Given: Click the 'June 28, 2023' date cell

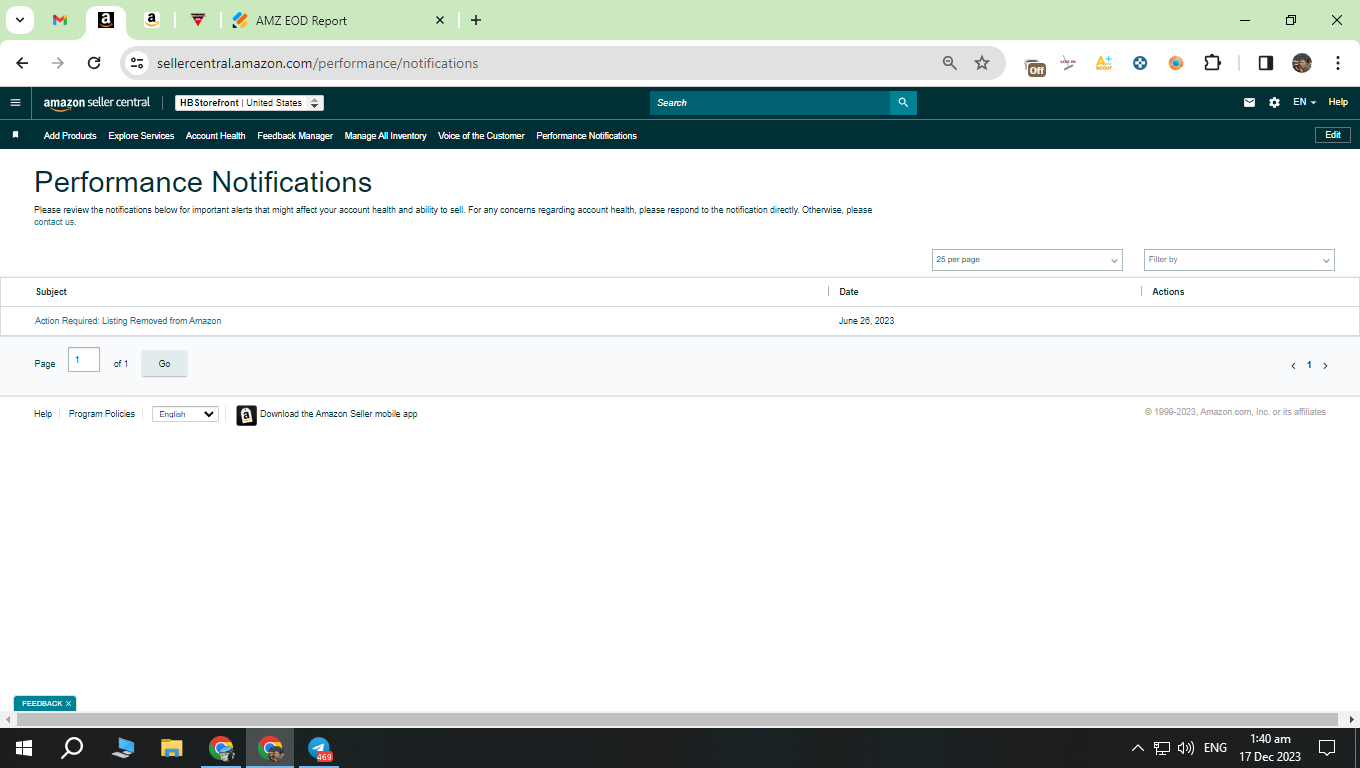Looking at the screenshot, I should coord(867,321).
